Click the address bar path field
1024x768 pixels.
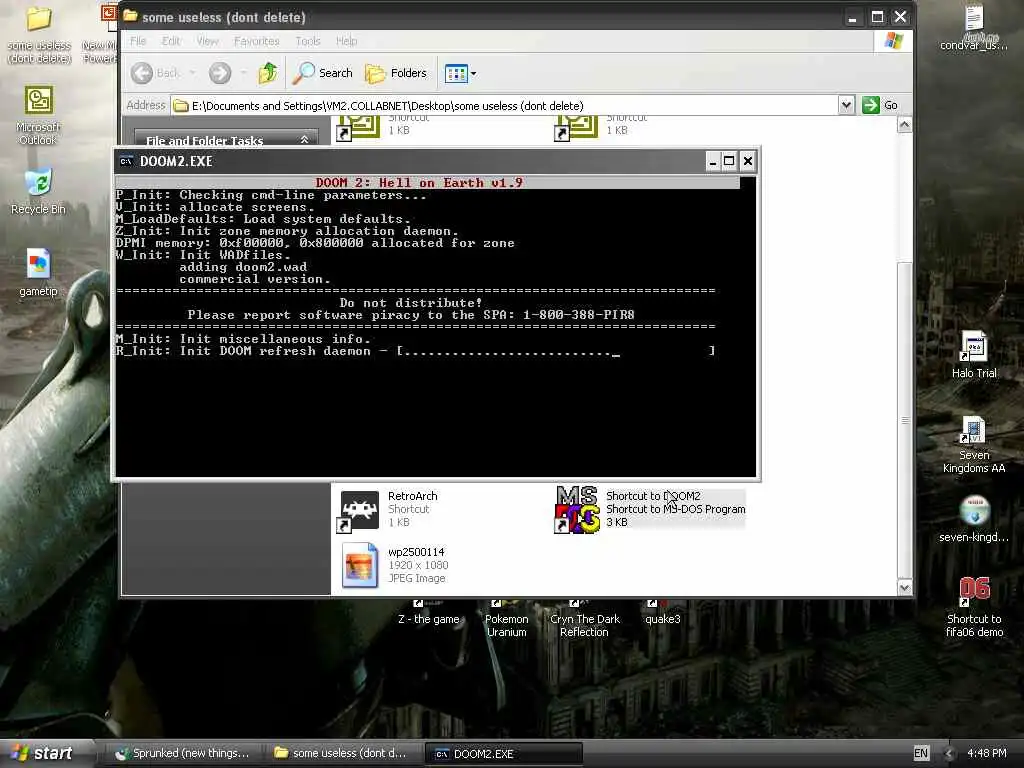point(505,105)
